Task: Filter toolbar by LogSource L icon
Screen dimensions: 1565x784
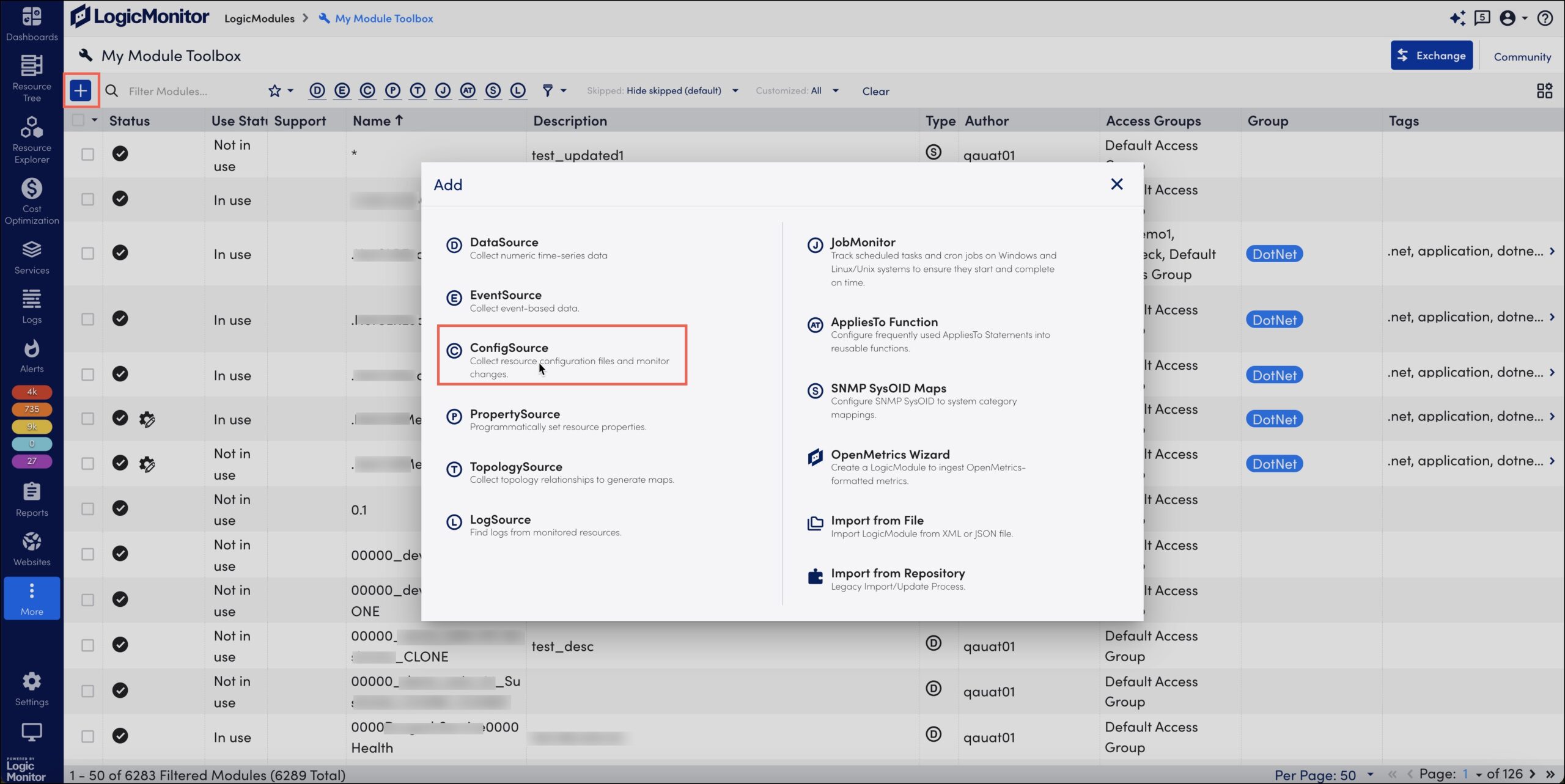Action: pyautogui.click(x=518, y=90)
